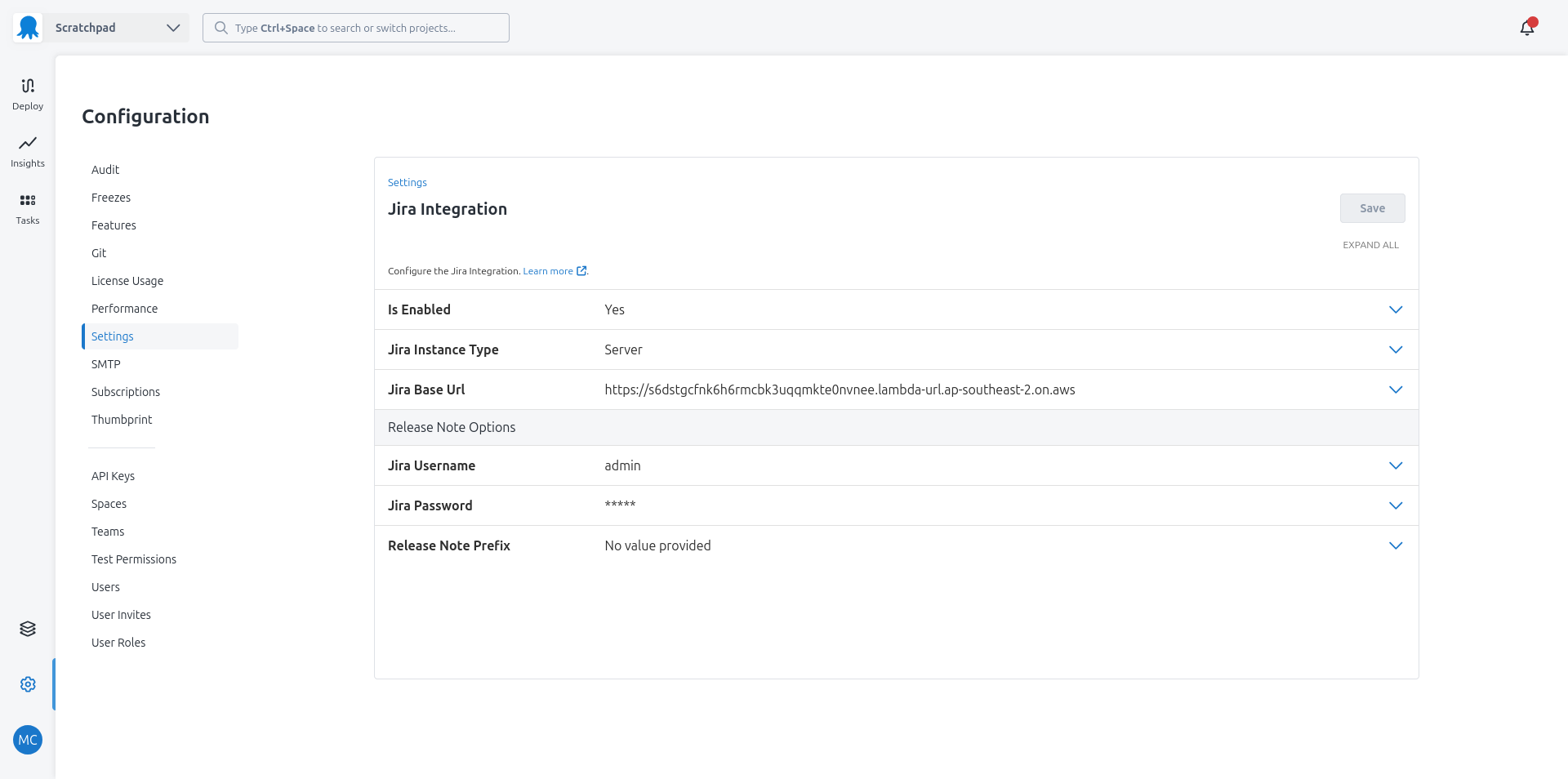This screenshot has height=779, width=1568.
Task: Click the layers stack icon in the sidebar
Action: (27, 629)
